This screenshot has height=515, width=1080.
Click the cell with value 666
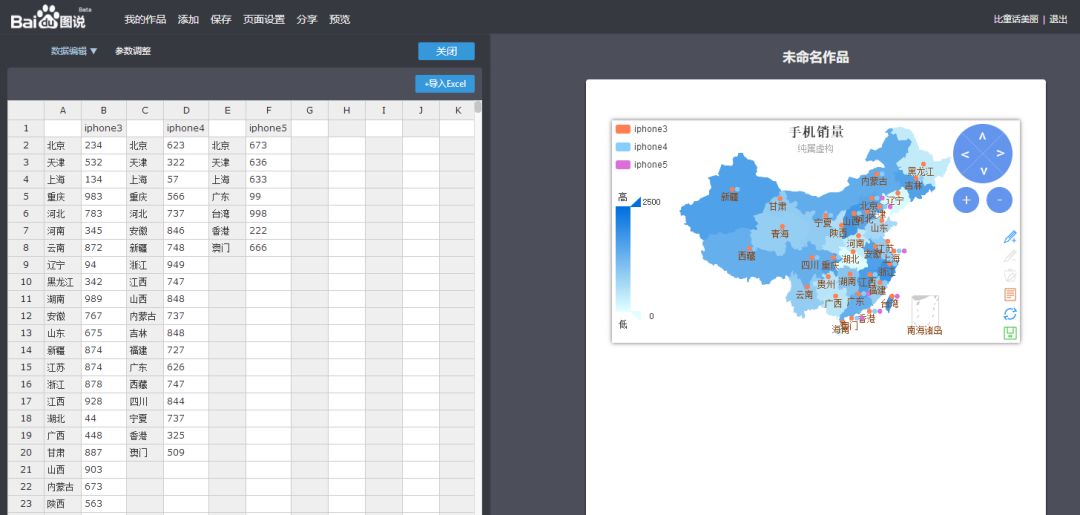(x=269, y=247)
